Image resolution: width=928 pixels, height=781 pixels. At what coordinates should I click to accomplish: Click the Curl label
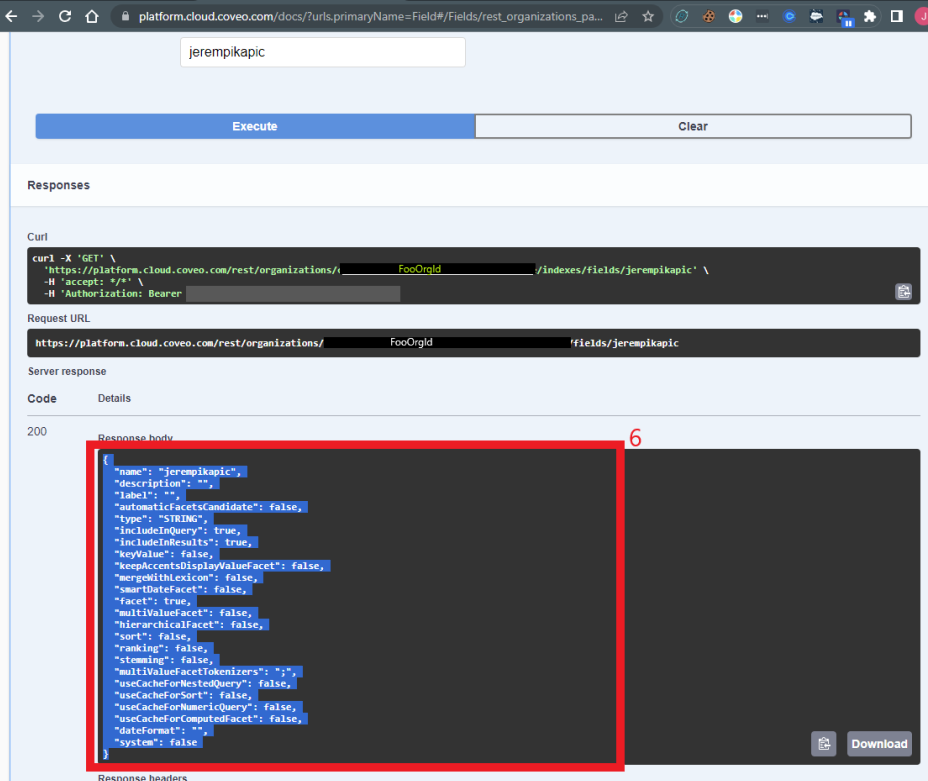coord(37,237)
